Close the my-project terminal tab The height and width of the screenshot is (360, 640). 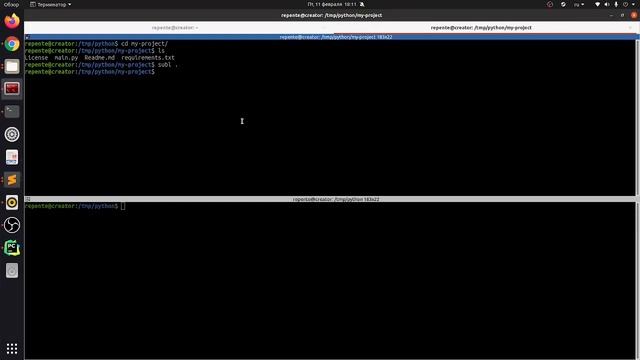pos(630,28)
